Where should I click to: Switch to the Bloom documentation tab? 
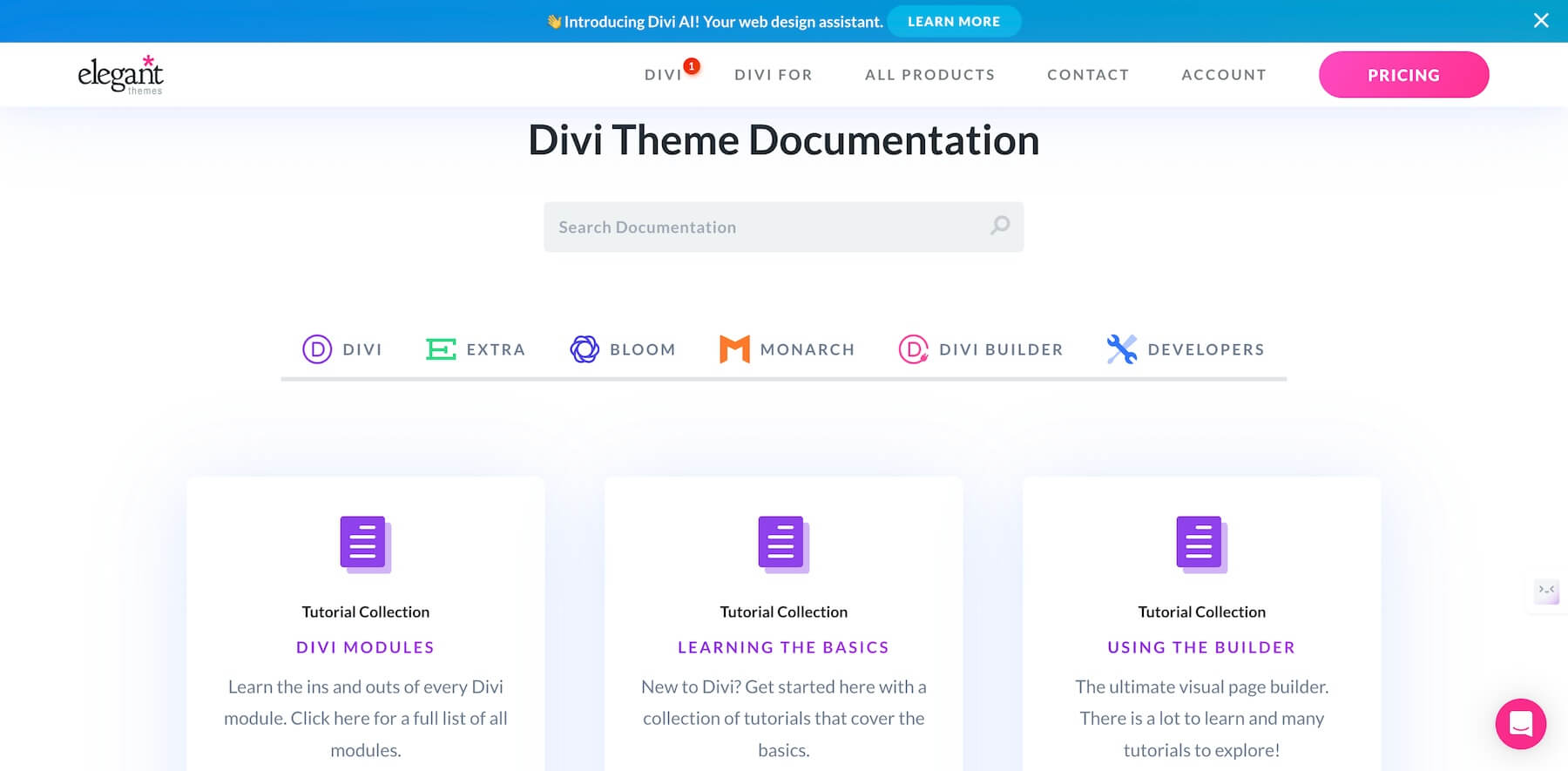coord(622,349)
